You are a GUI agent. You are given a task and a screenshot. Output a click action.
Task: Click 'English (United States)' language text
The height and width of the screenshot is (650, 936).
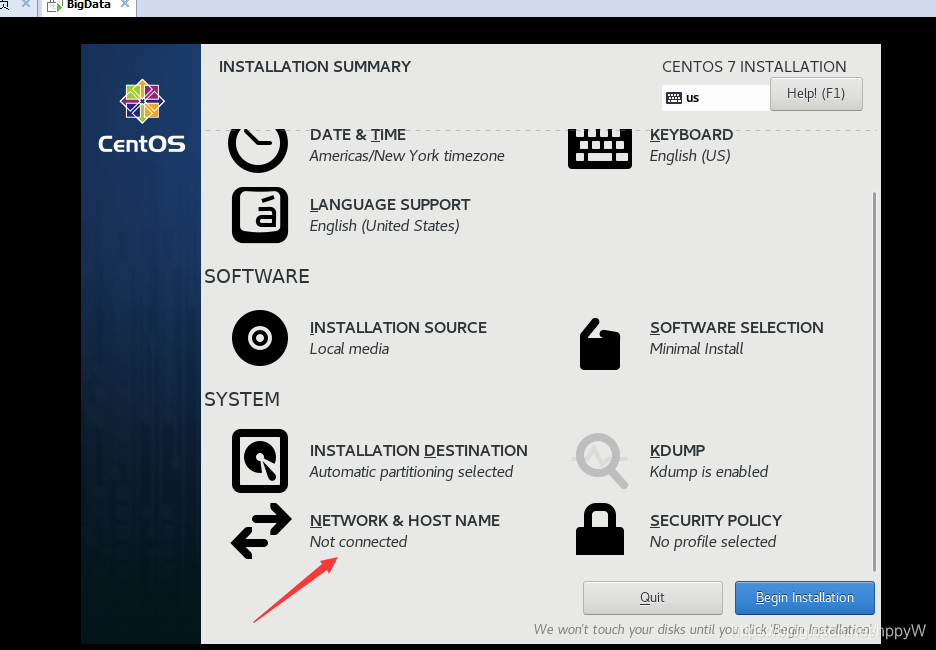coord(384,226)
